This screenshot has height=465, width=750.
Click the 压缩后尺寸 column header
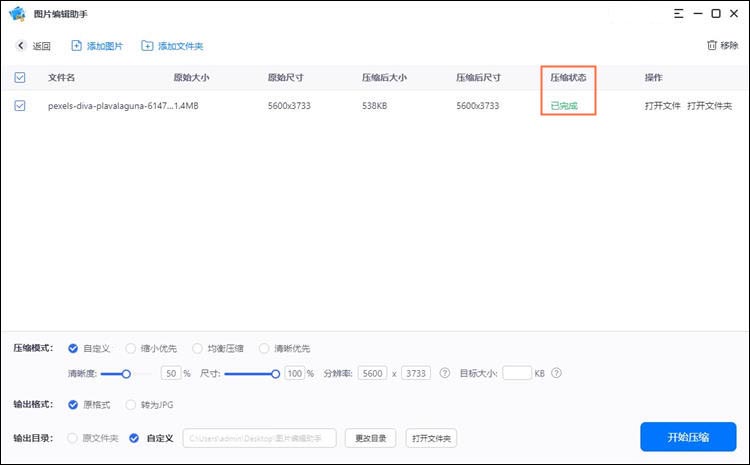click(478, 78)
